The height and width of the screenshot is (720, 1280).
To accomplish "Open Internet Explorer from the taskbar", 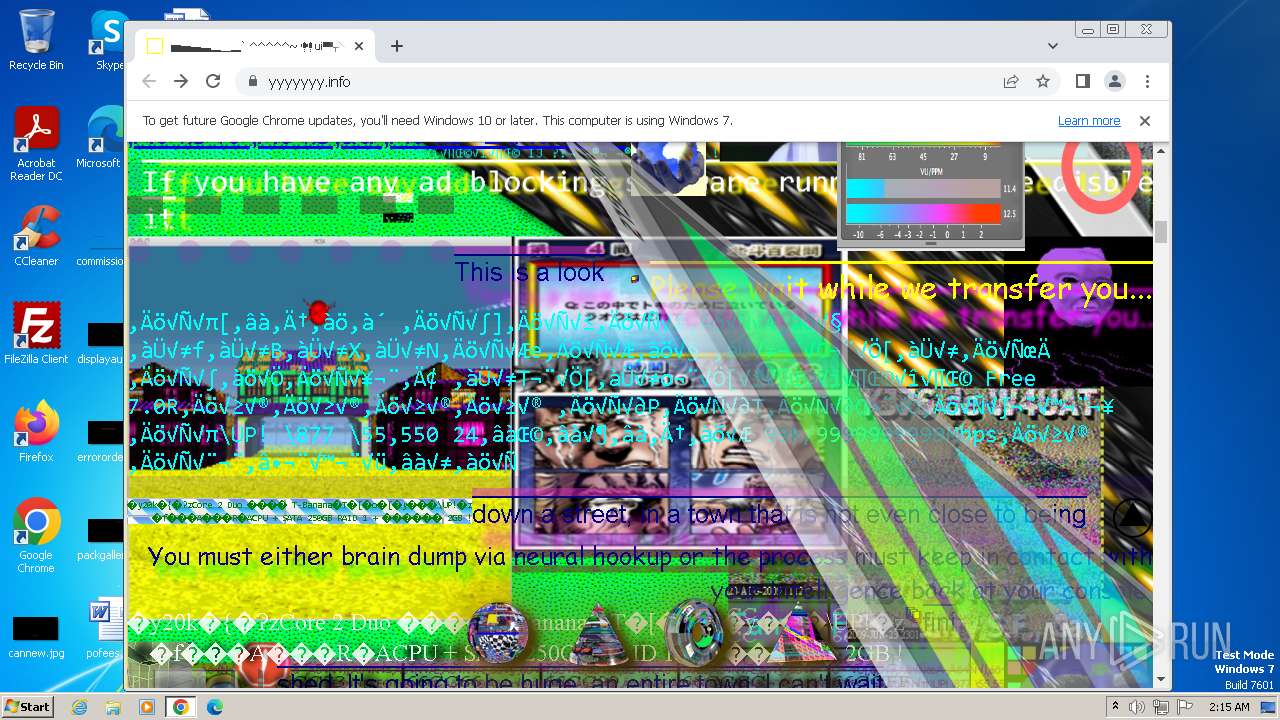I will coord(80,707).
